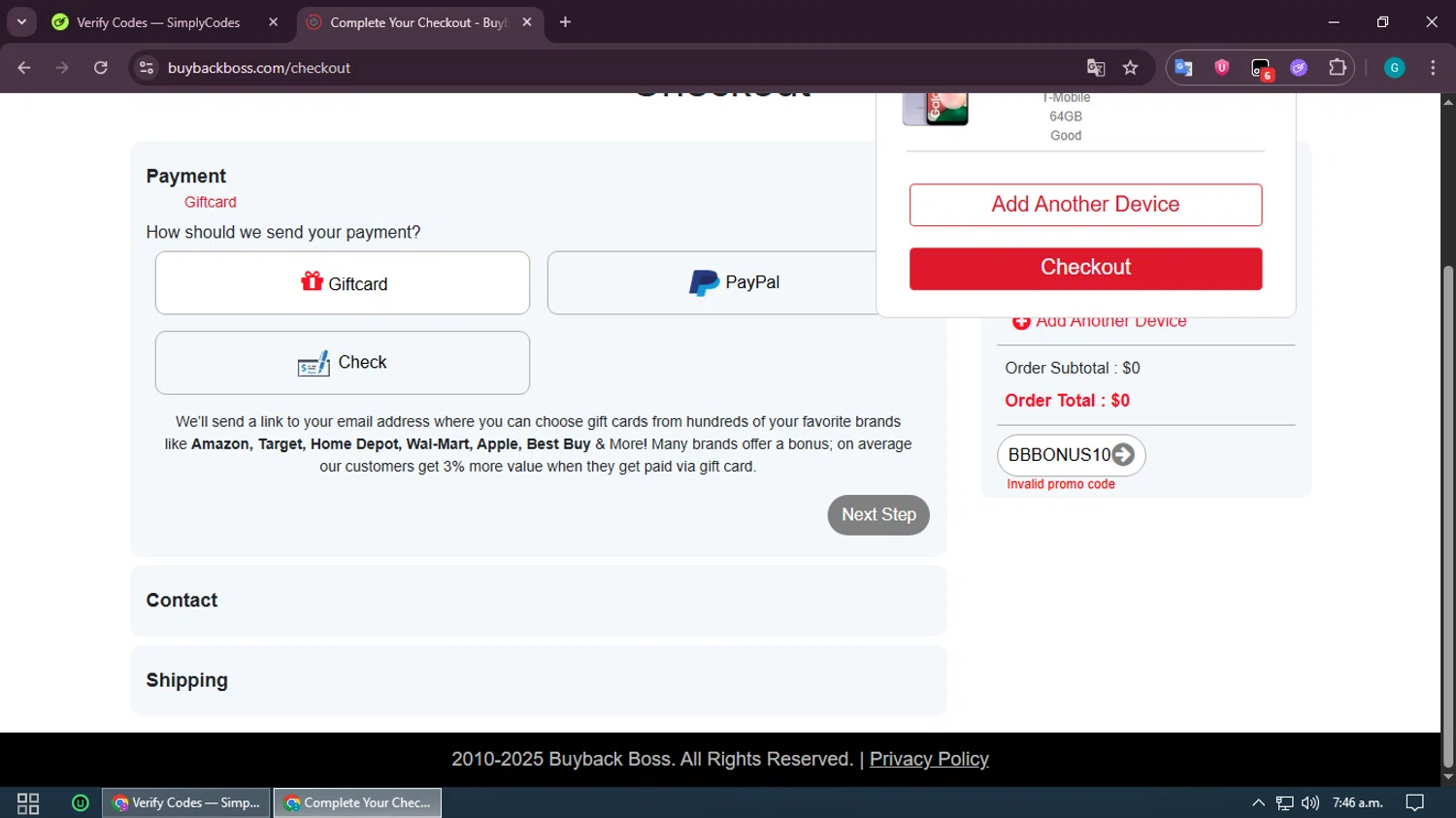The height and width of the screenshot is (818, 1456).
Task: Open Google Translate extension
Action: click(1183, 68)
